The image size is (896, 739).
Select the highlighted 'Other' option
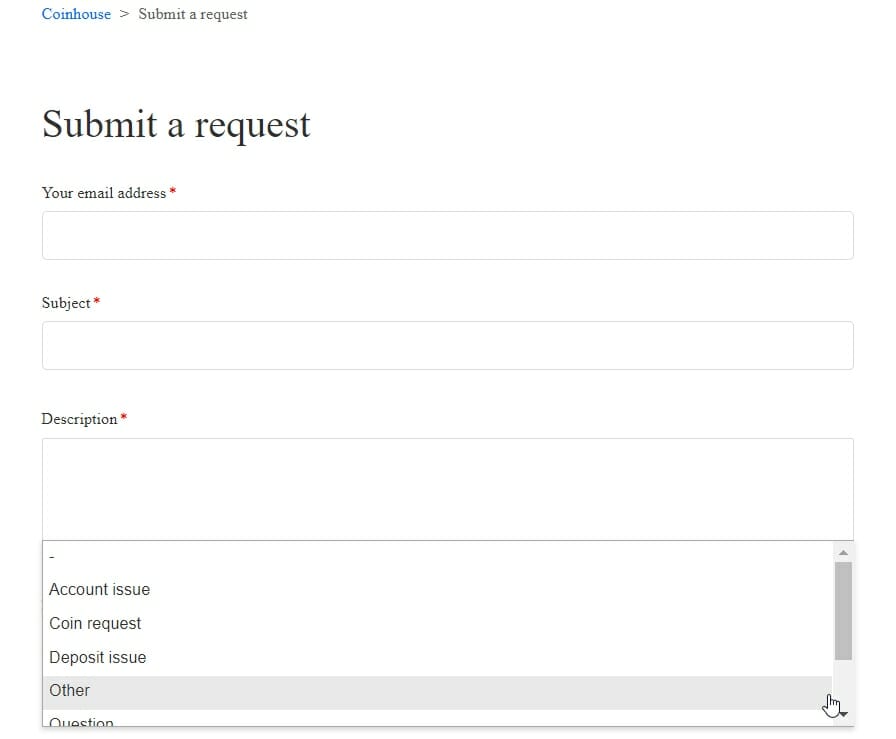(437, 691)
